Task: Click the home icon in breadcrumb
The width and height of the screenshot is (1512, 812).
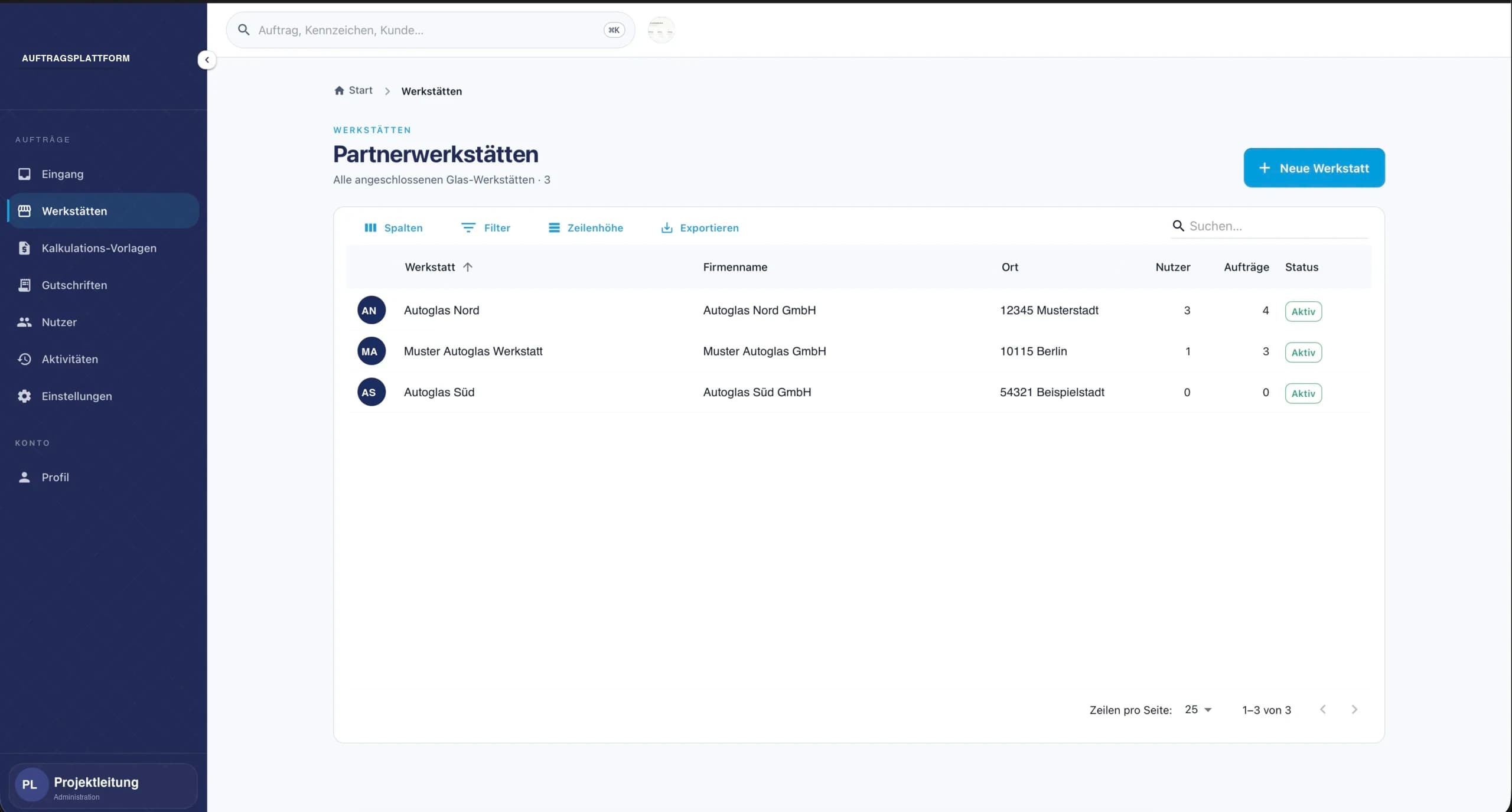Action: [x=339, y=90]
